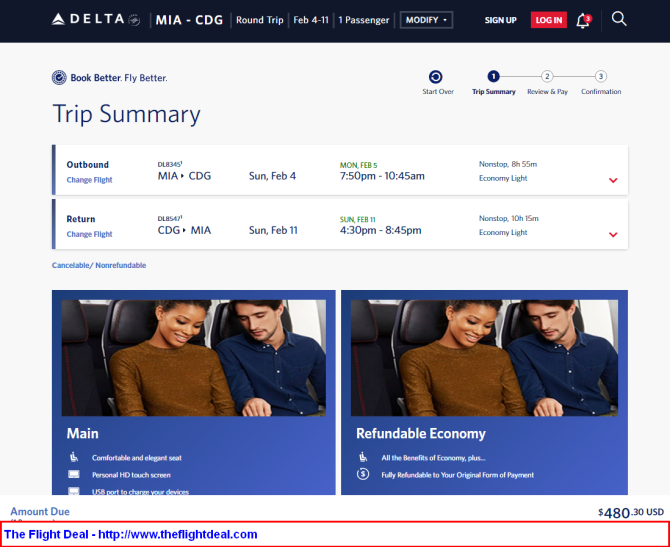Click Economy Light in the Outbound row
The height and width of the screenshot is (547, 670).
[x=503, y=178]
